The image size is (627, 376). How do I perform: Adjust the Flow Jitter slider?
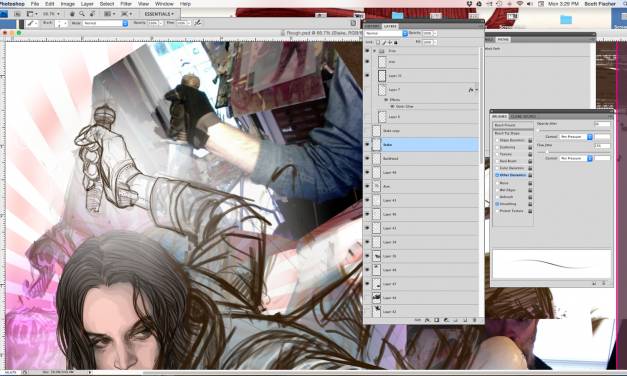(547, 152)
